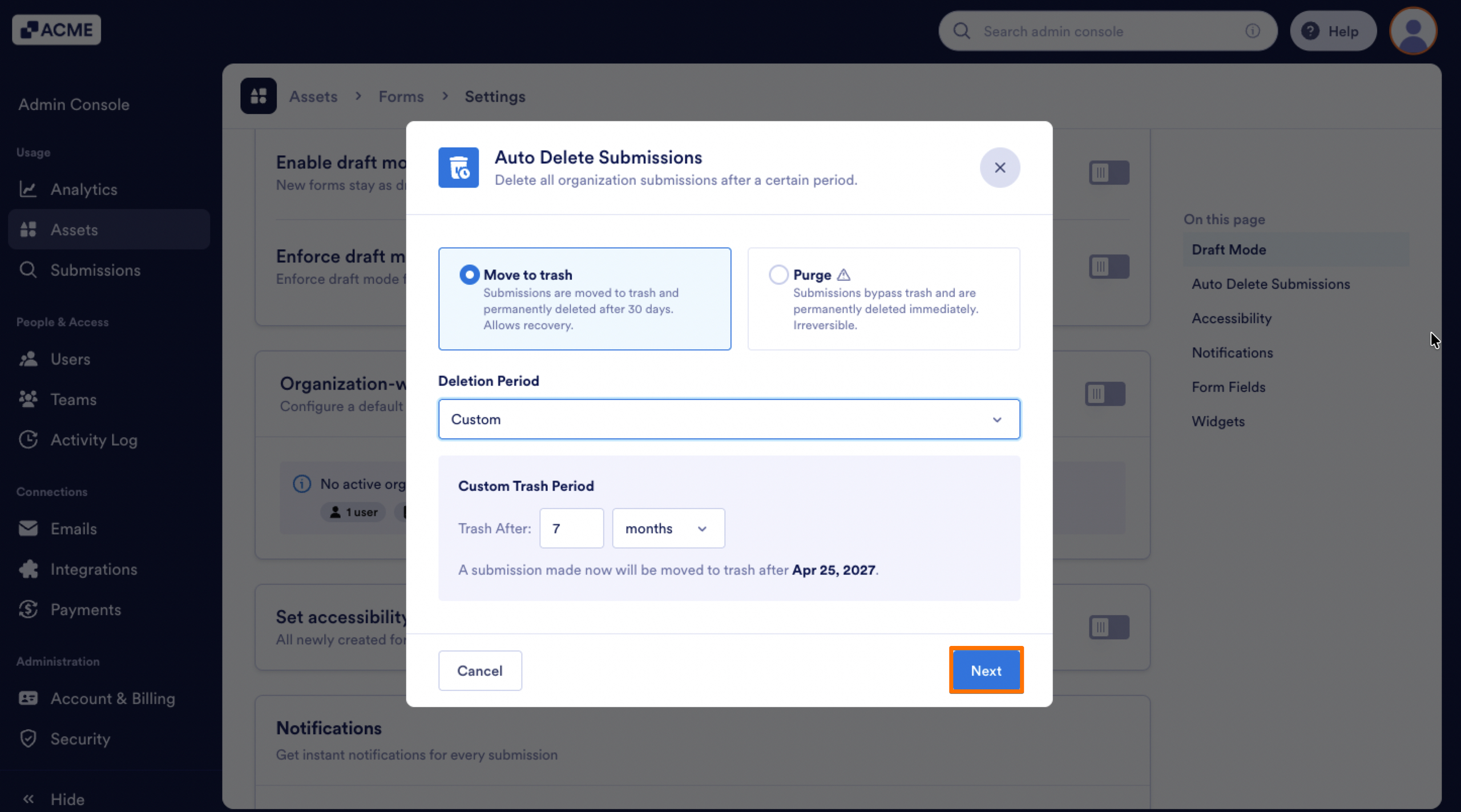Click the Assets grid icon in sidebar
1461x812 pixels.
[x=28, y=229]
